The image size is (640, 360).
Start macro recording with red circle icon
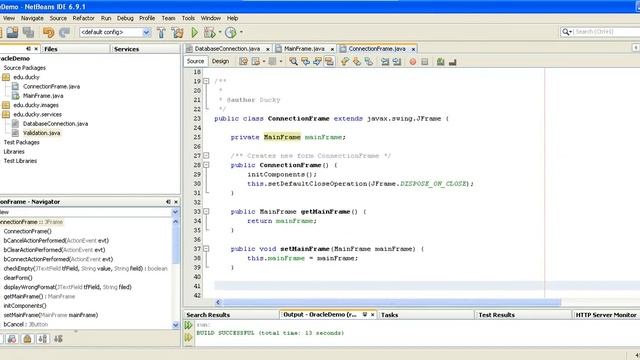(x=413, y=62)
